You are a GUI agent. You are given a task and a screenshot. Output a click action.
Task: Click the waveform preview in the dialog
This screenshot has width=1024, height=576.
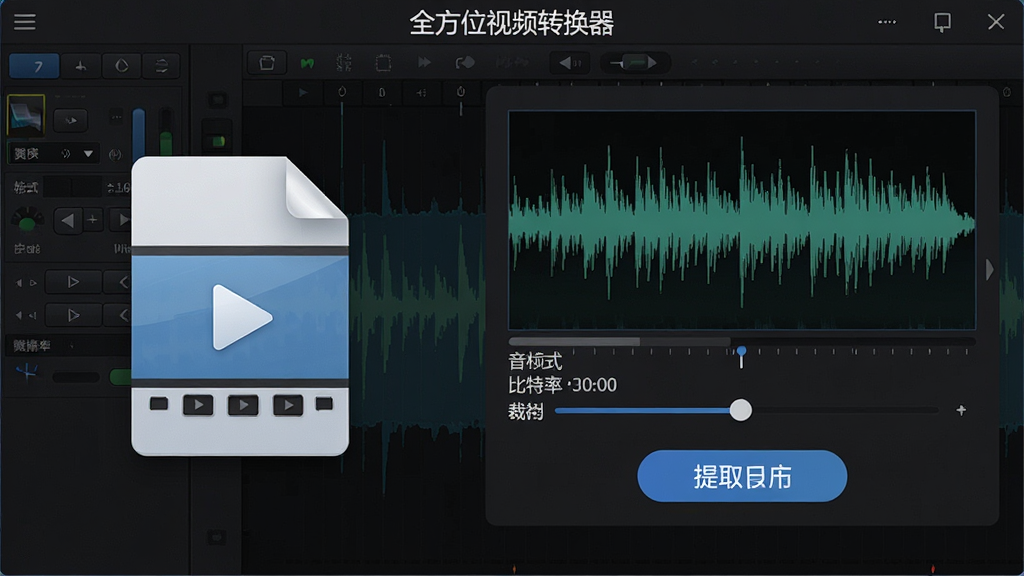coord(742,220)
